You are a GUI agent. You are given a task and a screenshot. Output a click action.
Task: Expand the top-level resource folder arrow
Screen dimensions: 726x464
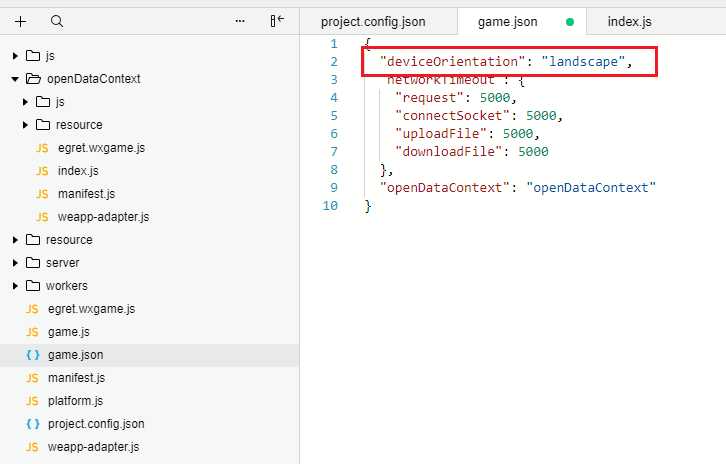pyautogui.click(x=15, y=240)
